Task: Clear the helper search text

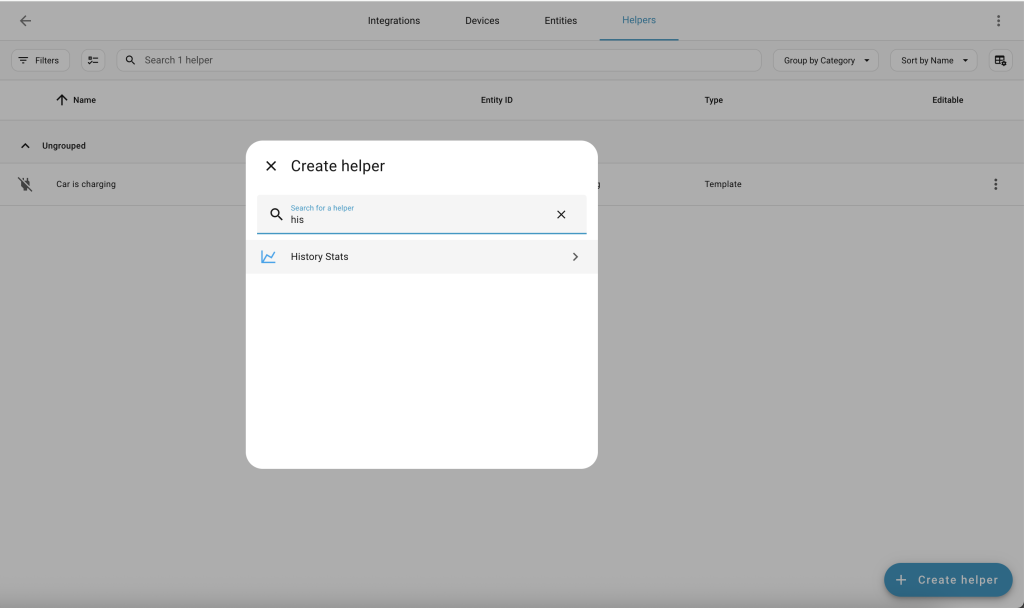Action: (x=561, y=214)
